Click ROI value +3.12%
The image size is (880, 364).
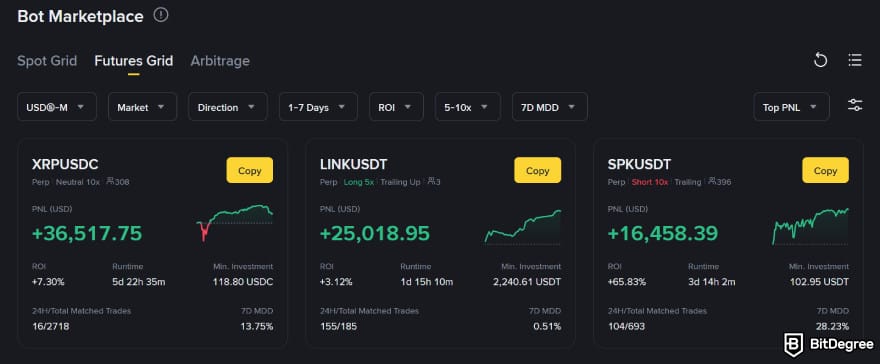point(336,282)
